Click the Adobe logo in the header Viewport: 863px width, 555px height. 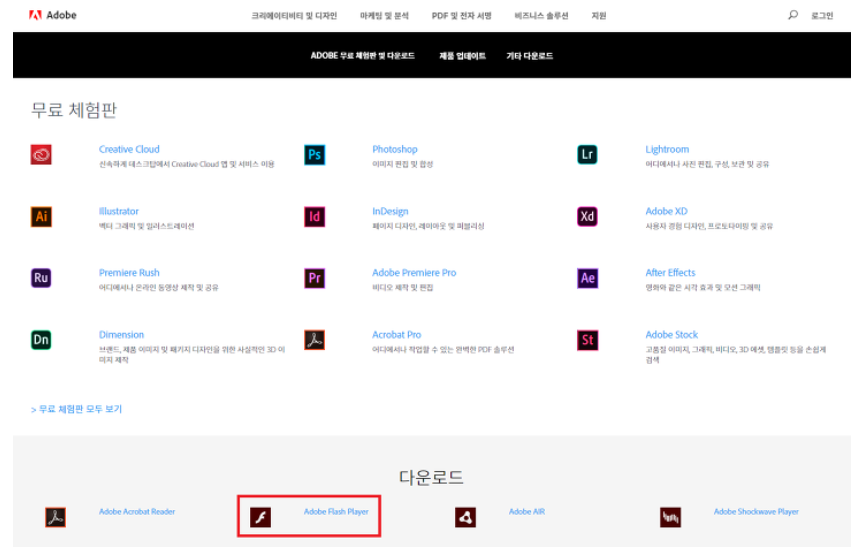pos(53,15)
